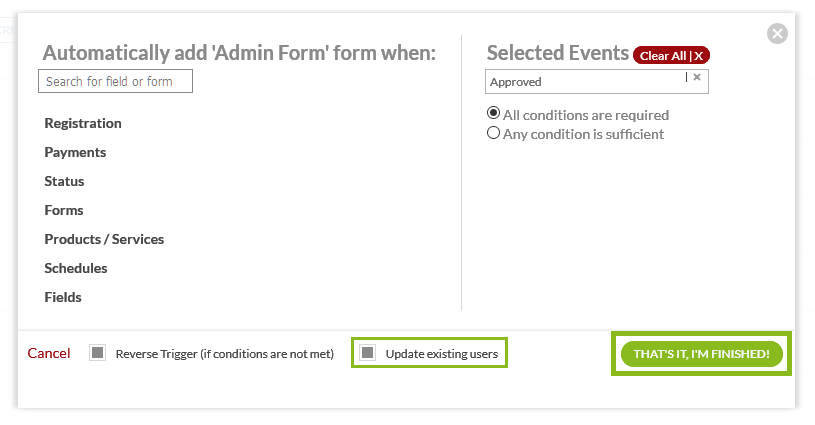Image resolution: width=815 pixels, height=425 pixels.
Task: Tick the Update existing users checkbox
Action: tap(368, 353)
